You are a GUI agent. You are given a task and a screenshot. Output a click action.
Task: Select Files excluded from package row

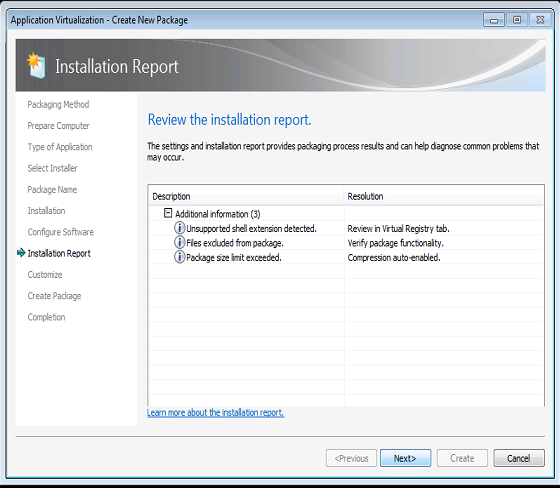click(346, 243)
